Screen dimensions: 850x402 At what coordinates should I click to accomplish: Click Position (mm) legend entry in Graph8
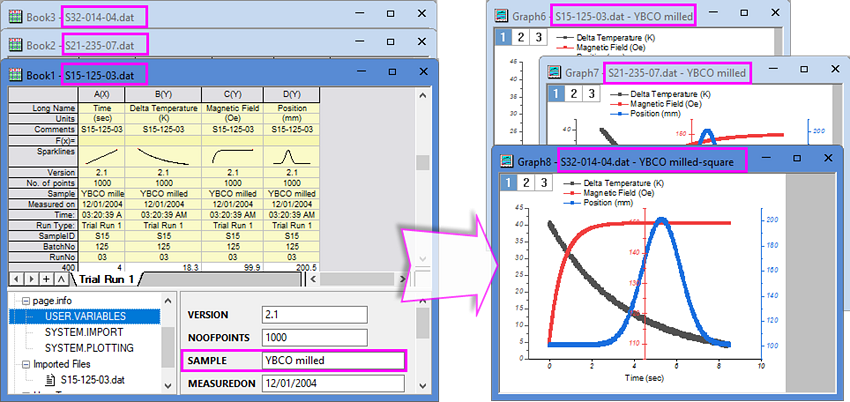click(x=597, y=202)
